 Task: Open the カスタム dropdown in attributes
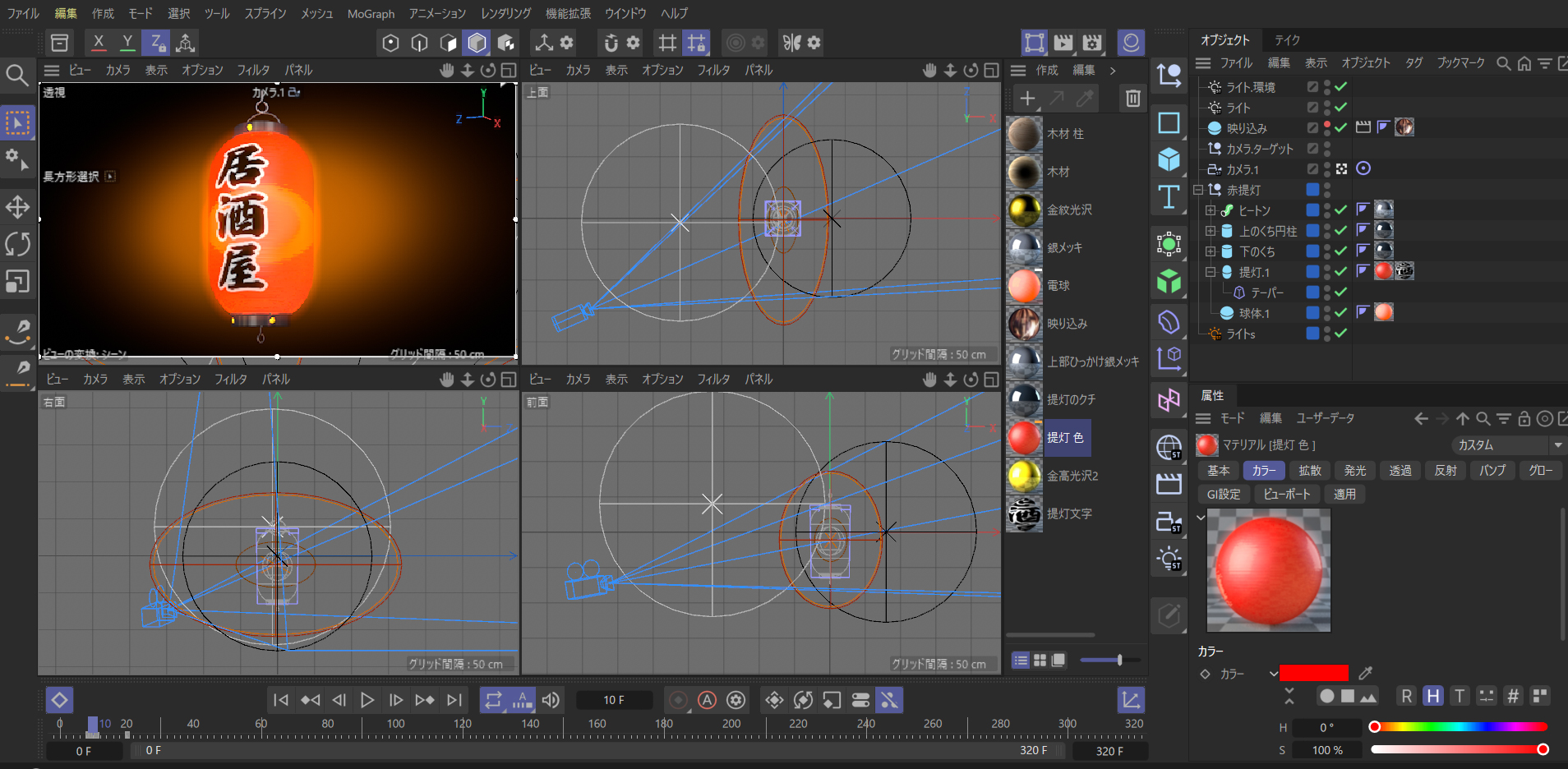pyautogui.click(x=1508, y=444)
